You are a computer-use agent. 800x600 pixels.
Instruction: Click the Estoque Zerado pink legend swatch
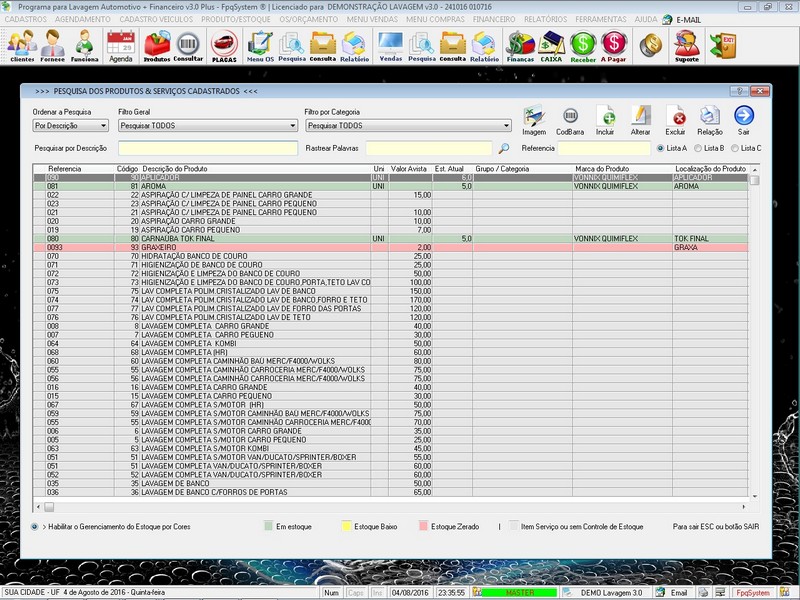pyautogui.click(x=423, y=526)
